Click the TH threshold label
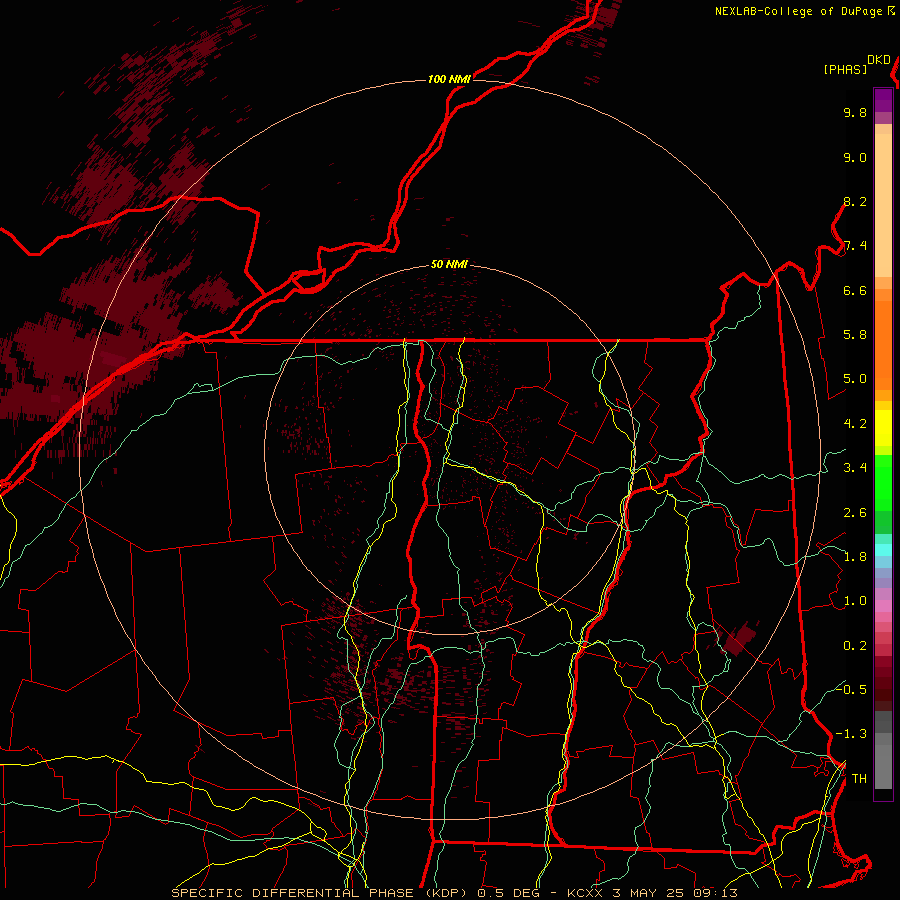This screenshot has width=900, height=900. 859,779
